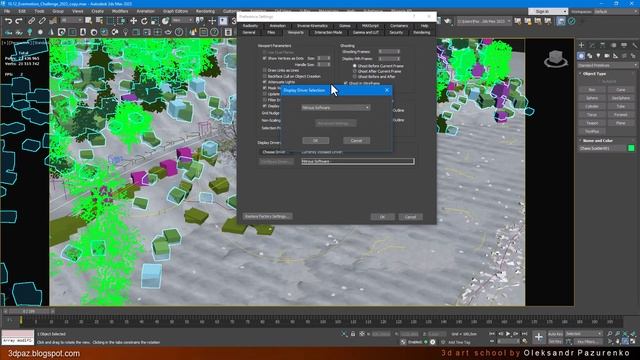Screen dimensions: 640x360
Task: Click Restore Factory Settings button
Action: click(267, 216)
